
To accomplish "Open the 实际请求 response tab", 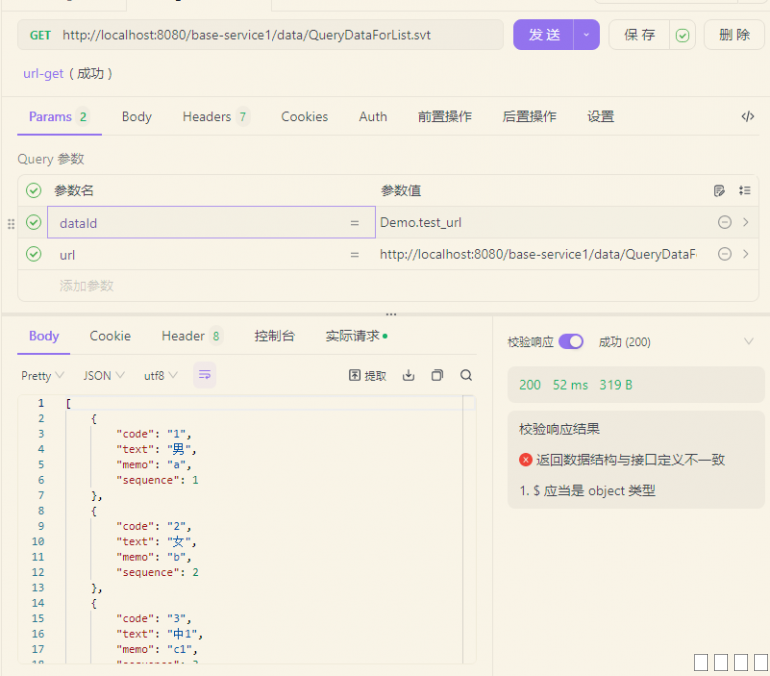I will coord(356,336).
